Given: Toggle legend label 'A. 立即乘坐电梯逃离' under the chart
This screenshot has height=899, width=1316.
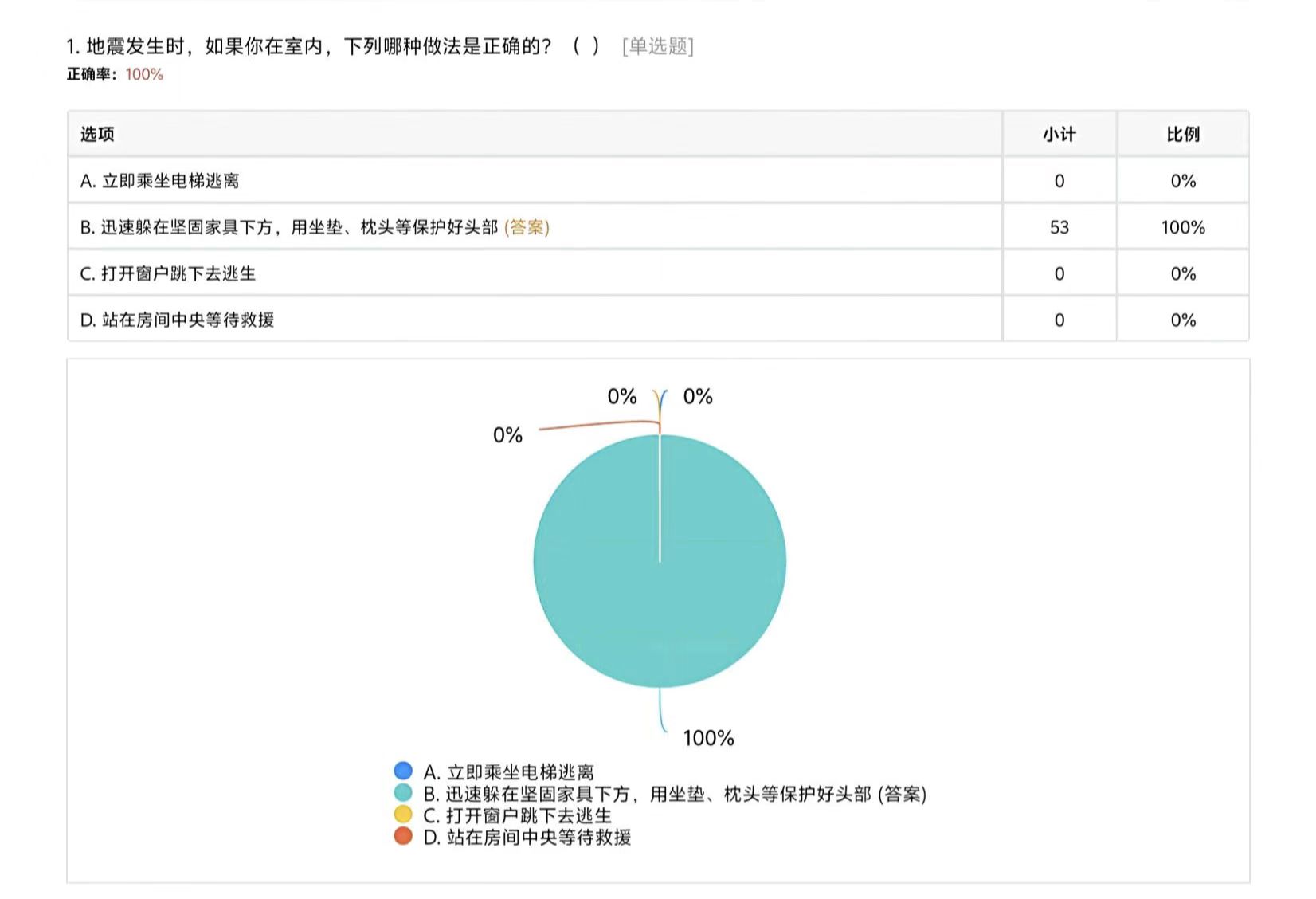Looking at the screenshot, I should click(508, 772).
